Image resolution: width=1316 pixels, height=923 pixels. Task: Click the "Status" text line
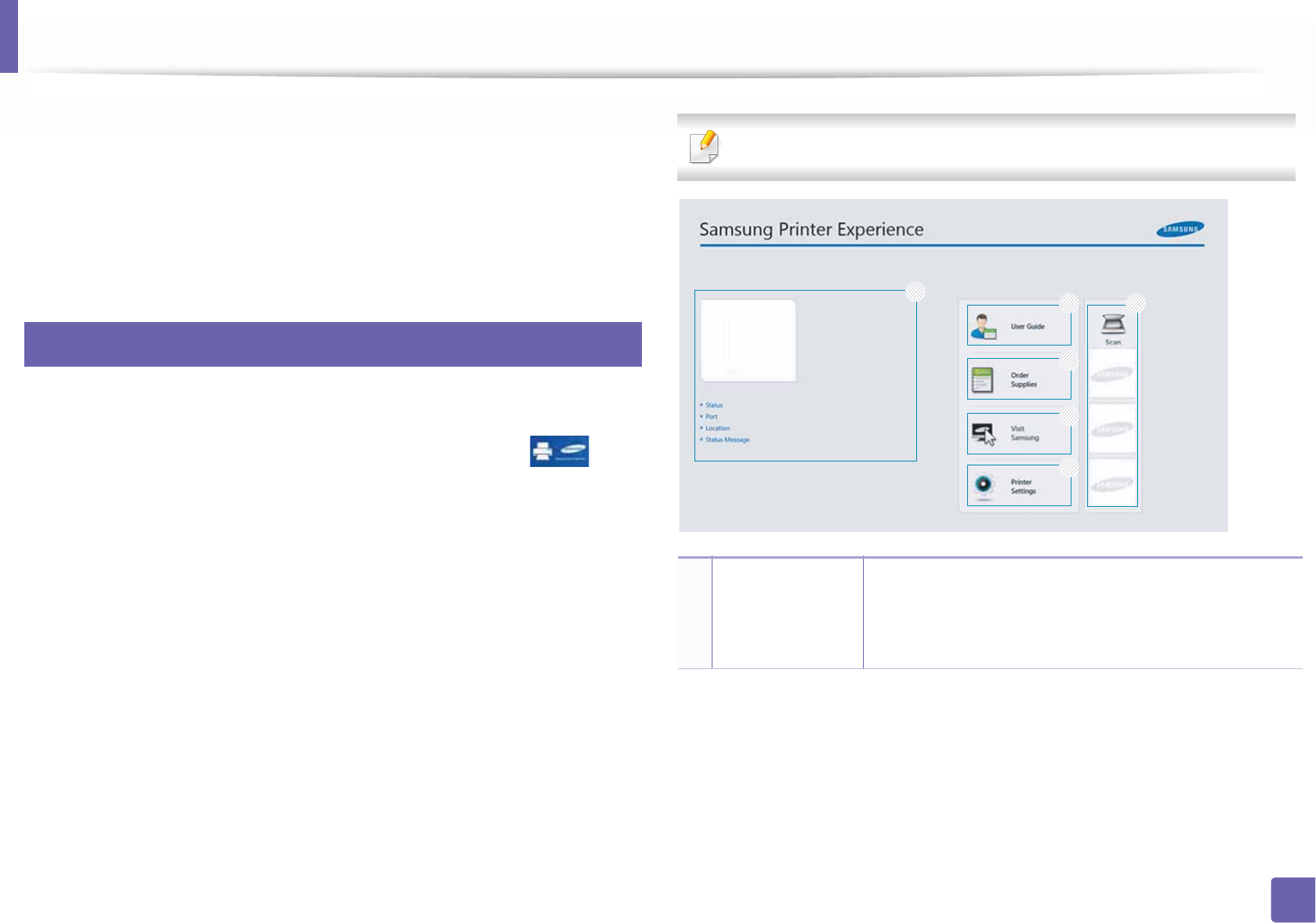714,405
